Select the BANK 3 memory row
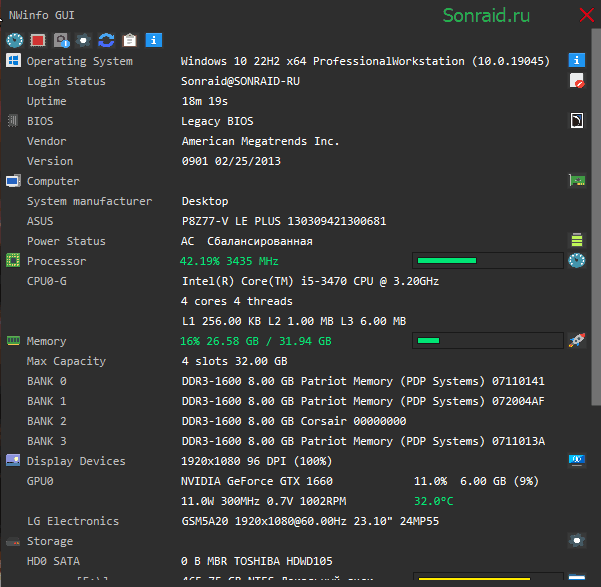The width and height of the screenshot is (601, 587). [x=286, y=441]
